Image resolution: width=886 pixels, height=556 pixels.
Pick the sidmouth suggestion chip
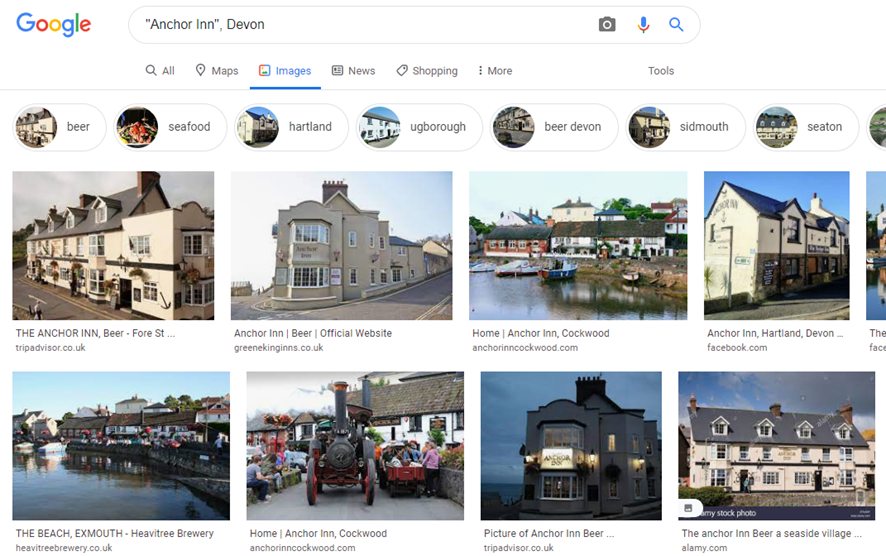click(685, 127)
